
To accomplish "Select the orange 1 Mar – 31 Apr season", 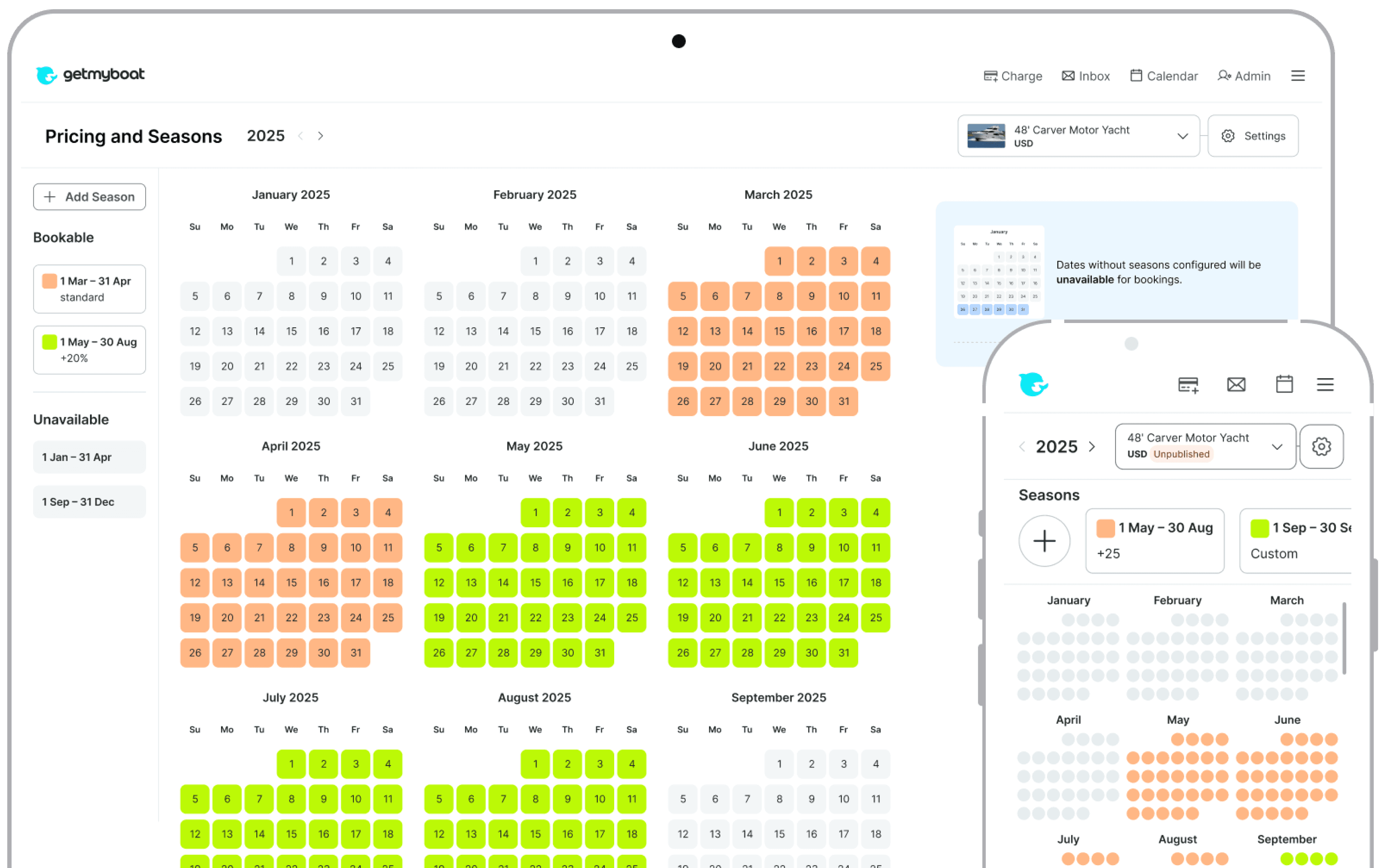I will (90, 289).
